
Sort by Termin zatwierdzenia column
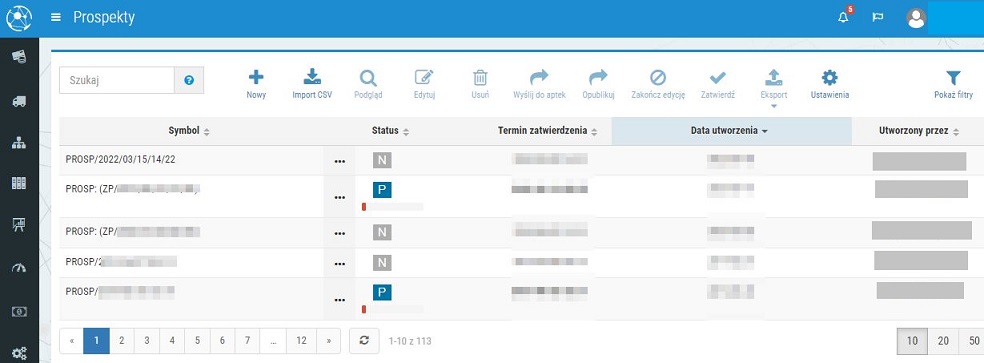[548, 131]
